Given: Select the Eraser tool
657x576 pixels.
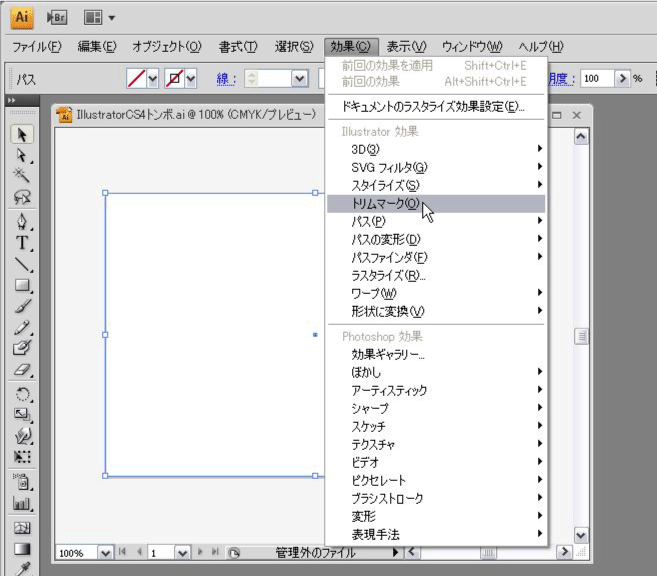Looking at the screenshot, I should pyautogui.click(x=22, y=370).
